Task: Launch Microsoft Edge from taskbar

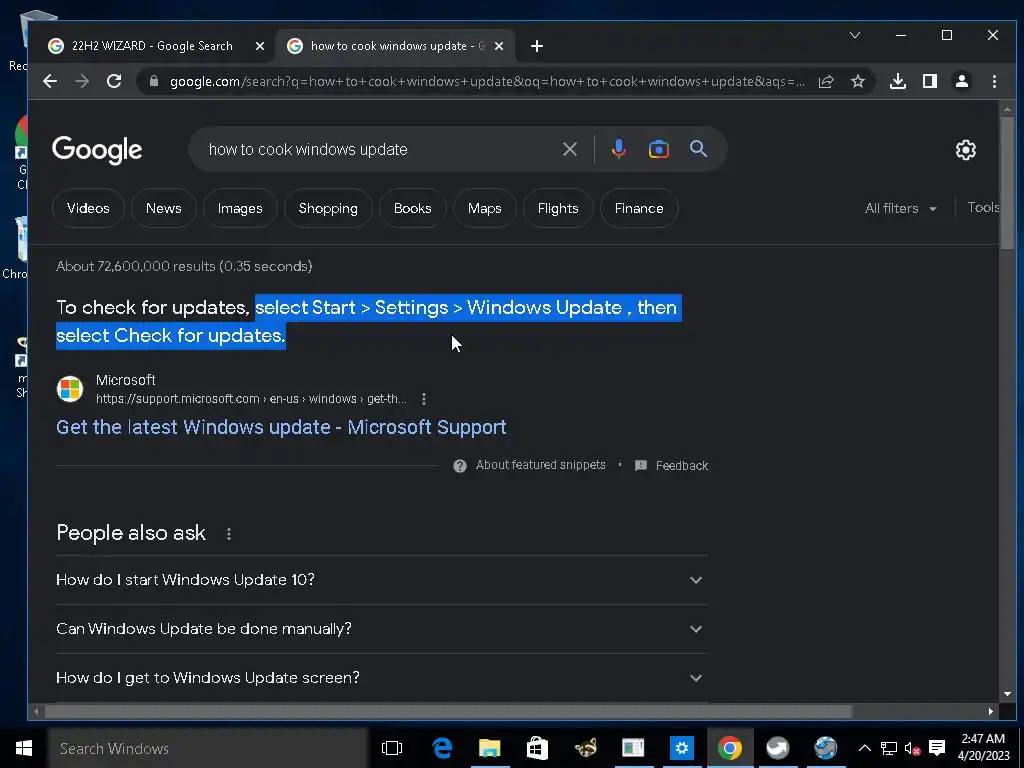Action: [x=442, y=748]
